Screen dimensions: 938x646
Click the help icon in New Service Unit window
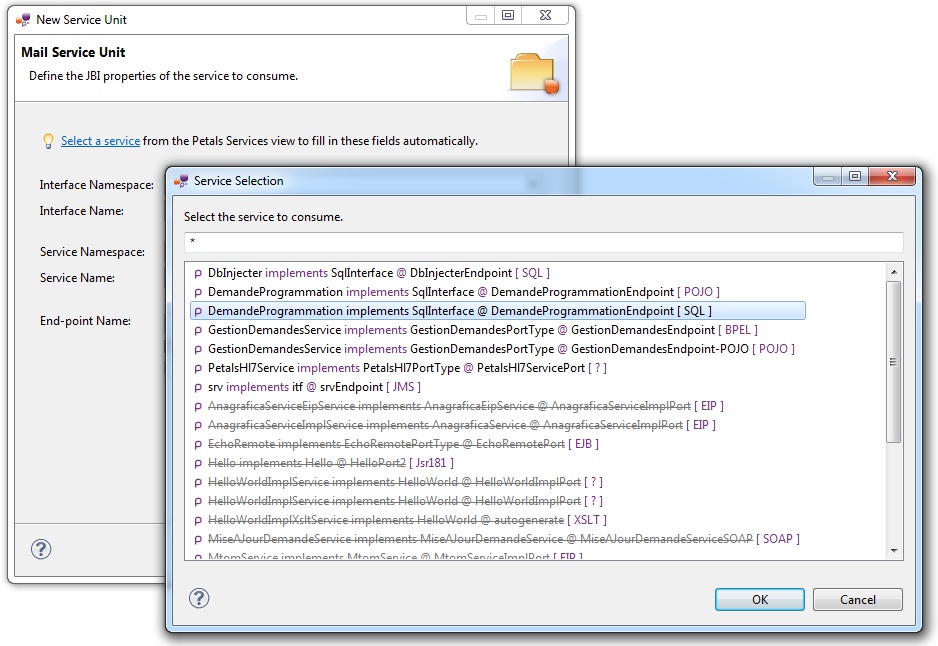41,549
